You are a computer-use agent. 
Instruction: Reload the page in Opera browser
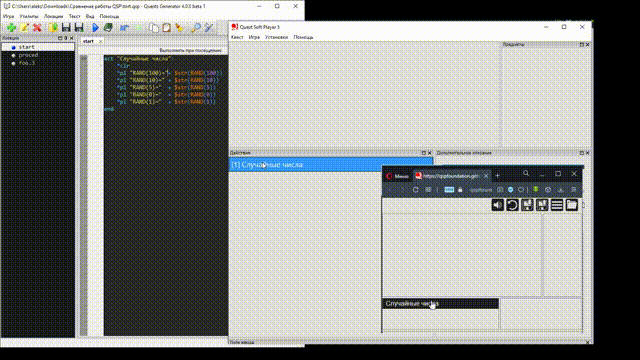click(x=416, y=189)
